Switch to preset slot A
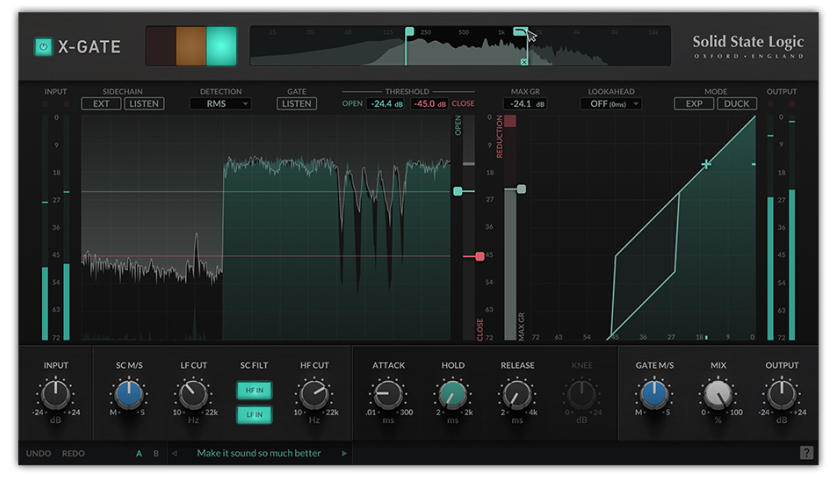 tap(139, 454)
